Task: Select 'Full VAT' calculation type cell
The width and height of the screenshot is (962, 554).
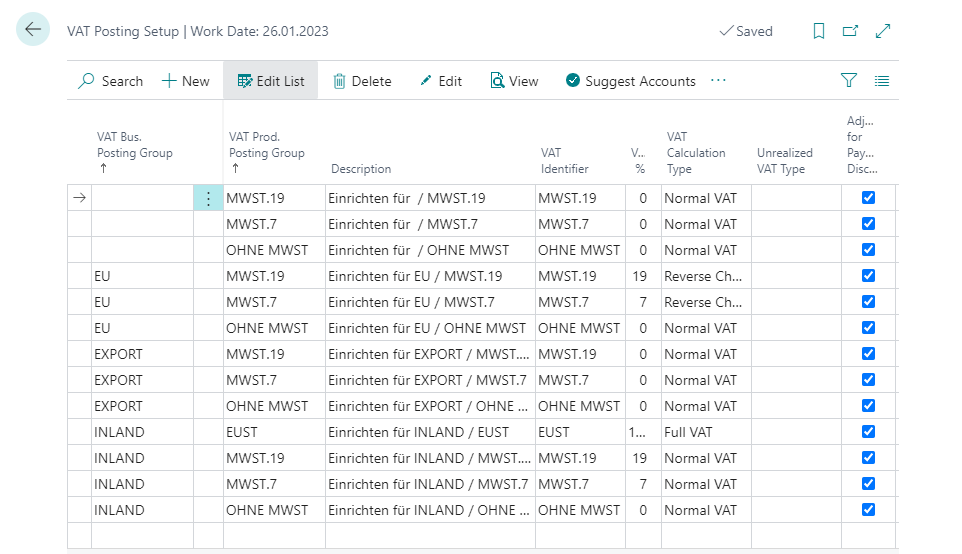Action: [x=706, y=432]
